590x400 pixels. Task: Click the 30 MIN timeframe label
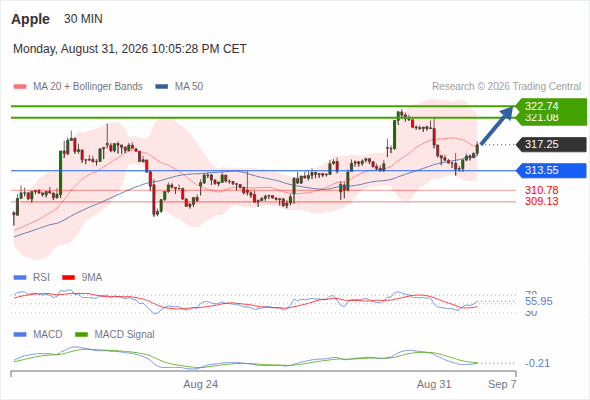83,19
